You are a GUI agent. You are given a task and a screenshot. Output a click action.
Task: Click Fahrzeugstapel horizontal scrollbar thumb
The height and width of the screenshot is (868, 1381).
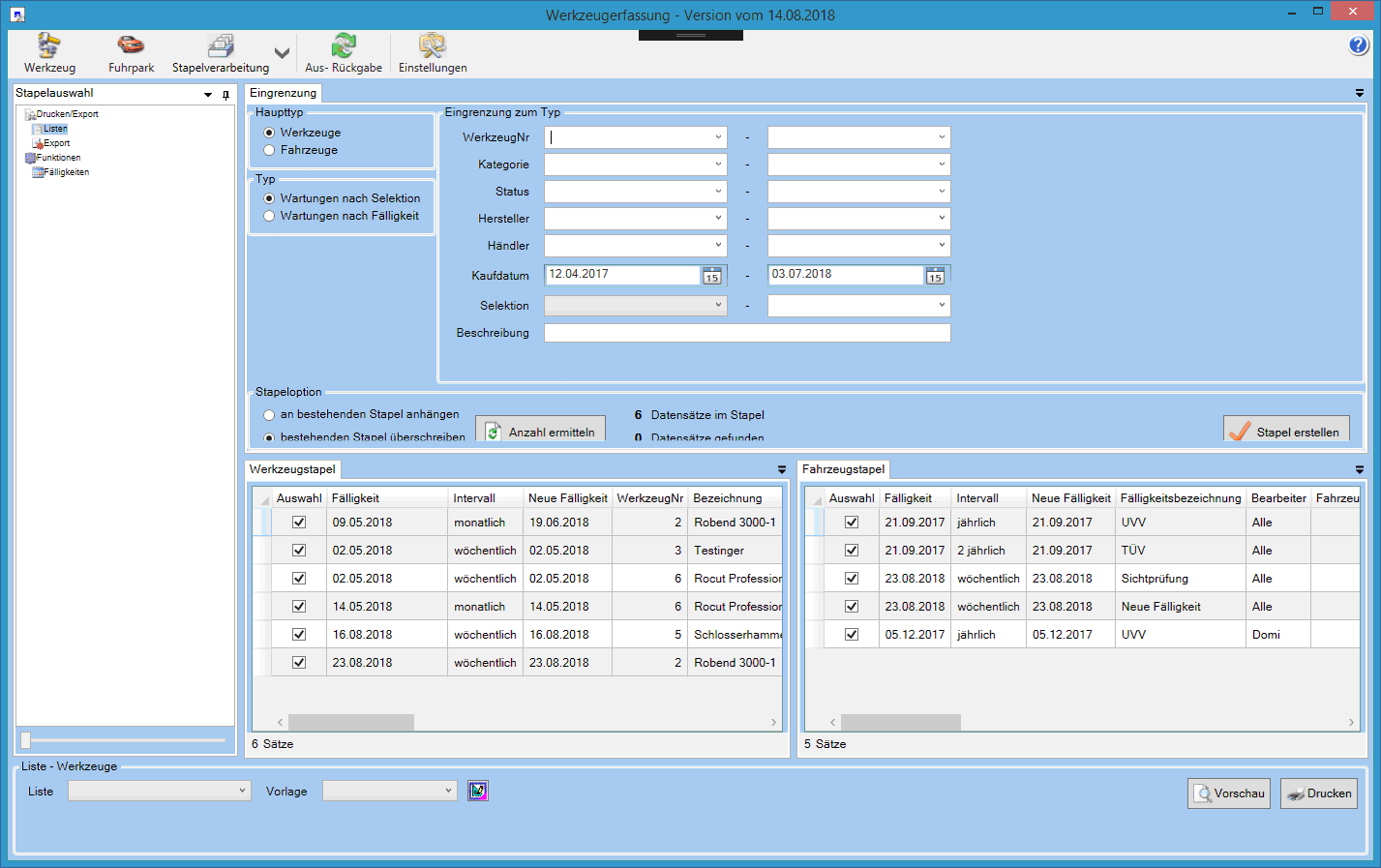(900, 722)
